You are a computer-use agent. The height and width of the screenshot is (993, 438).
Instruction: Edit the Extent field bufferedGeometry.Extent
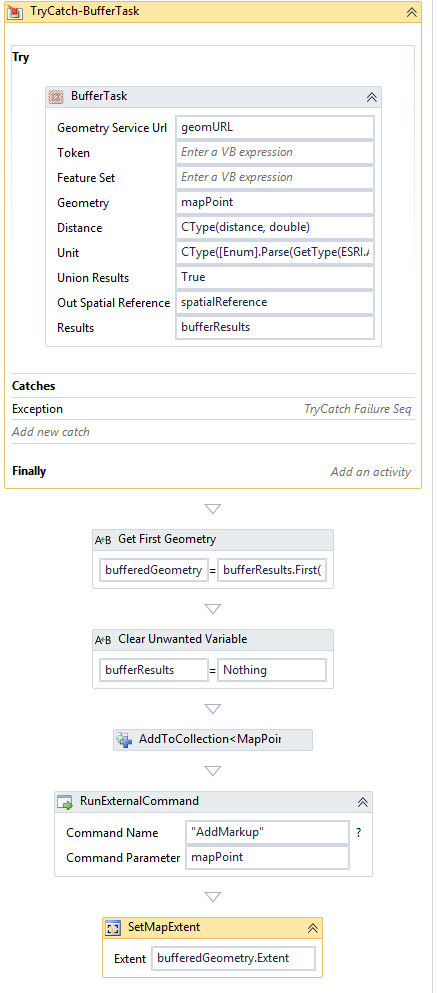pyautogui.click(x=234, y=958)
